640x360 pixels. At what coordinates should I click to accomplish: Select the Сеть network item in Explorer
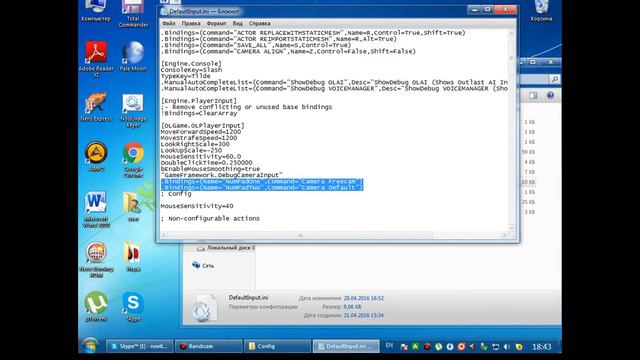(x=203, y=266)
